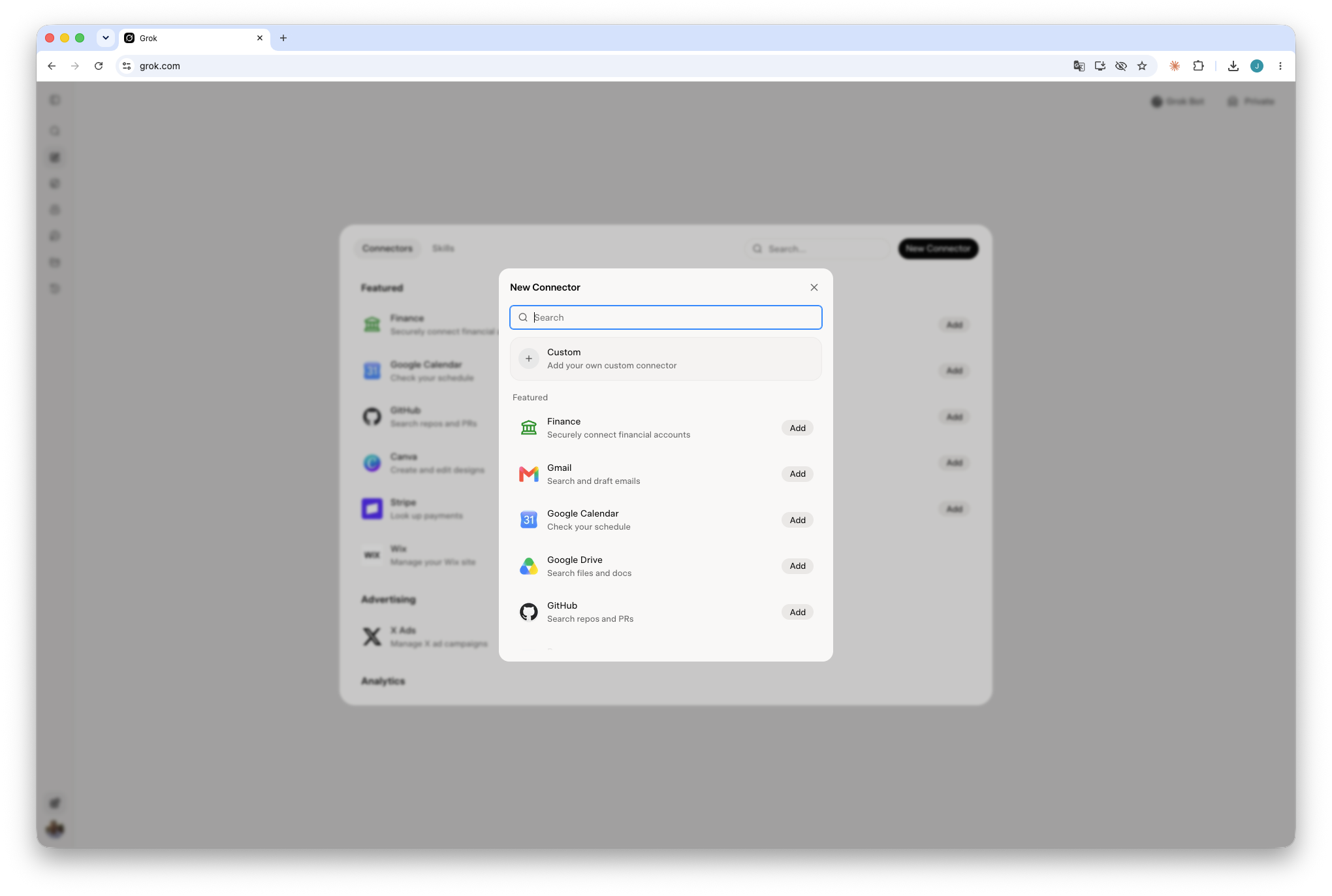Select the 'Search files and docs' text
This screenshot has height=896, width=1332.
click(x=589, y=573)
